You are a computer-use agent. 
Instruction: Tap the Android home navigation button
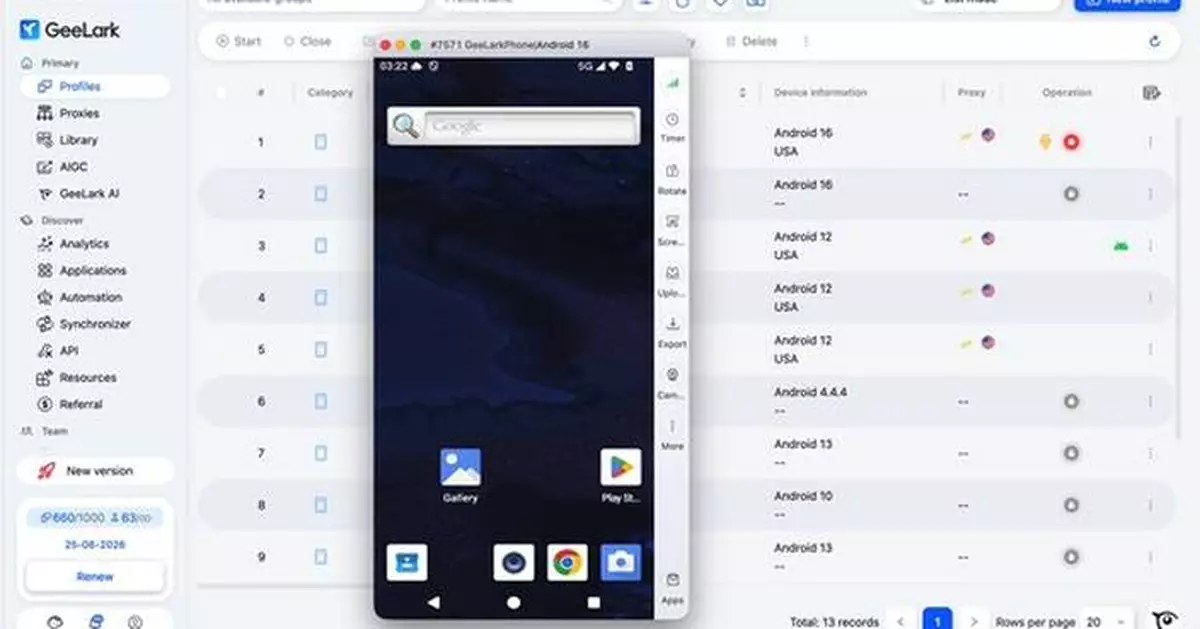513,603
